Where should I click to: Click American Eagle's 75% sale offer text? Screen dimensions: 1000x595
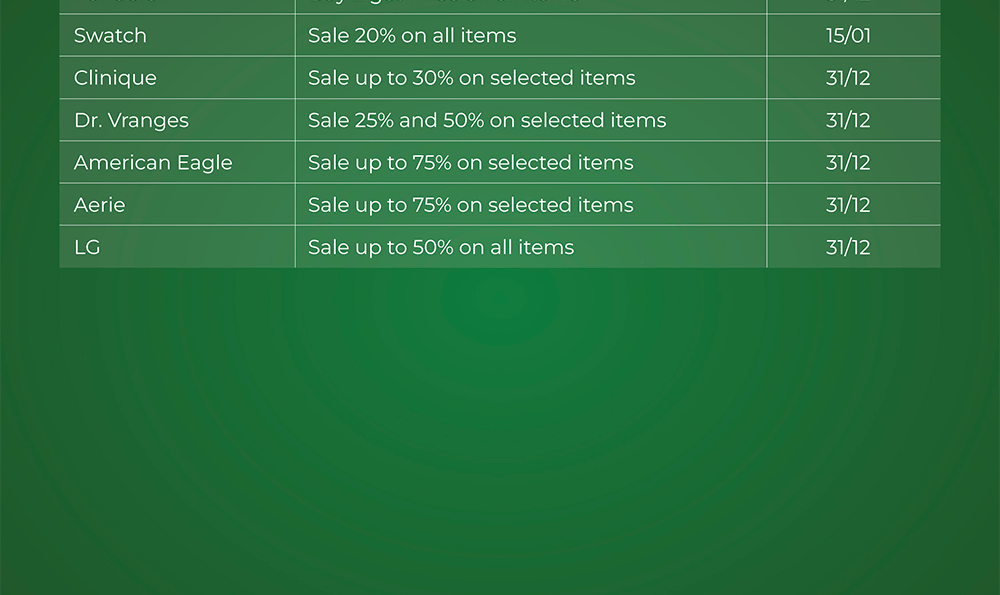point(471,163)
